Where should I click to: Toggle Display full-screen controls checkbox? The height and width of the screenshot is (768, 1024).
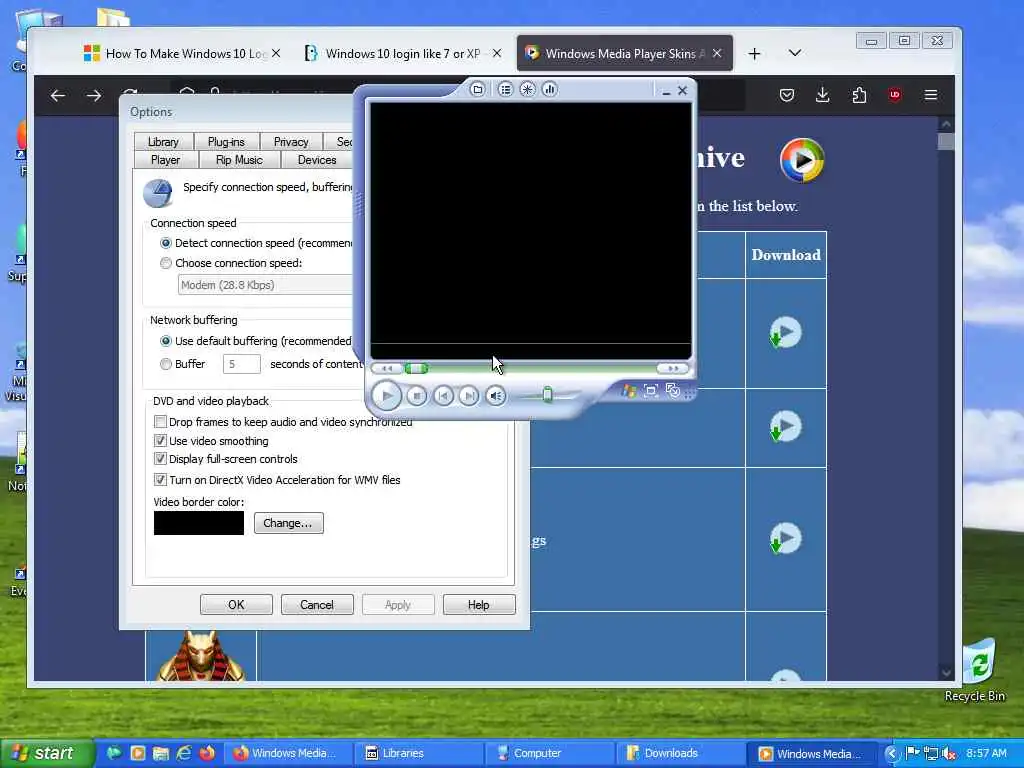[160, 459]
